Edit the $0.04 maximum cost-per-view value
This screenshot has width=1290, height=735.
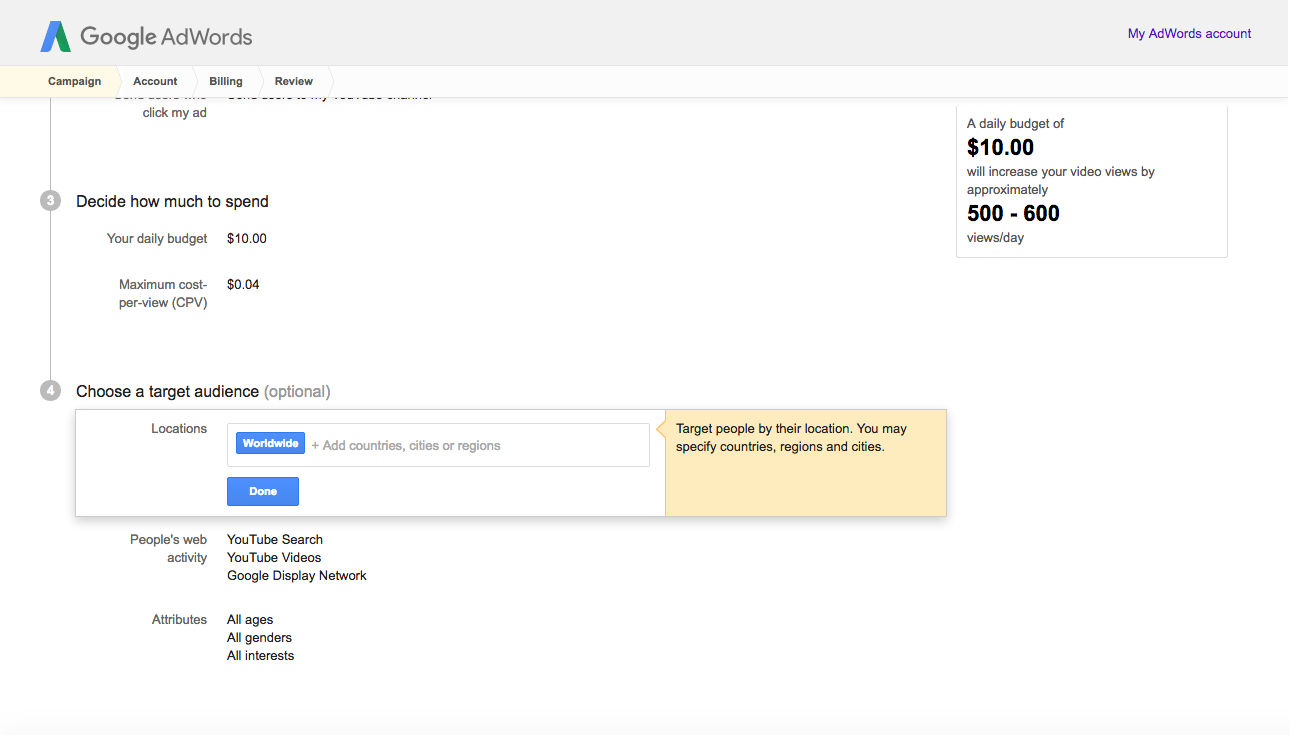pyautogui.click(x=243, y=285)
